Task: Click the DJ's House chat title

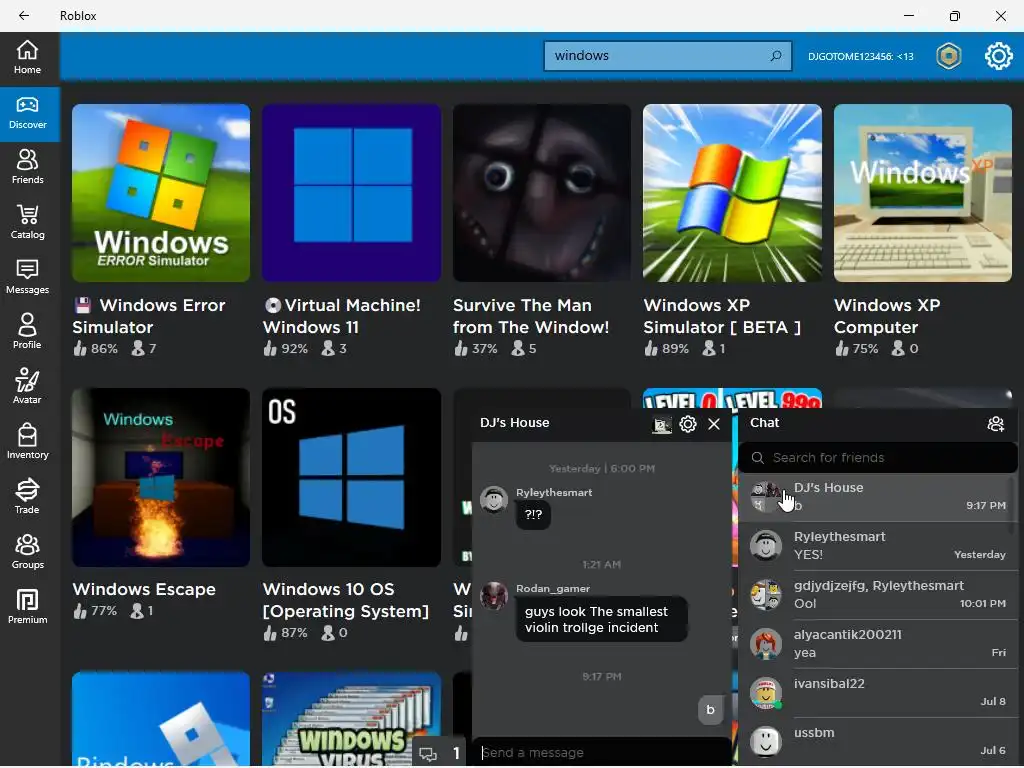Action: 515,423
